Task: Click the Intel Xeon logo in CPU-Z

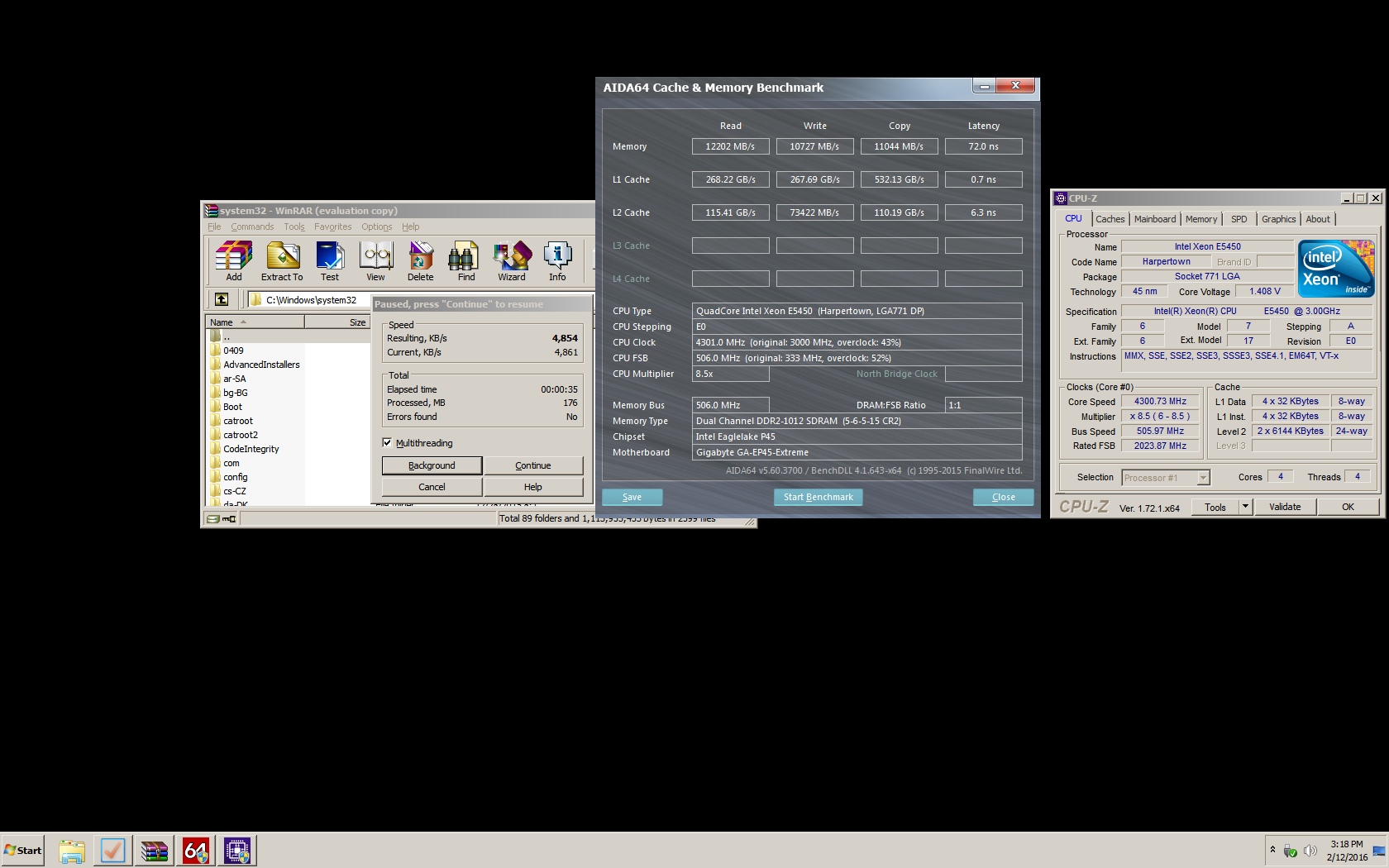Action: pyautogui.click(x=1336, y=268)
